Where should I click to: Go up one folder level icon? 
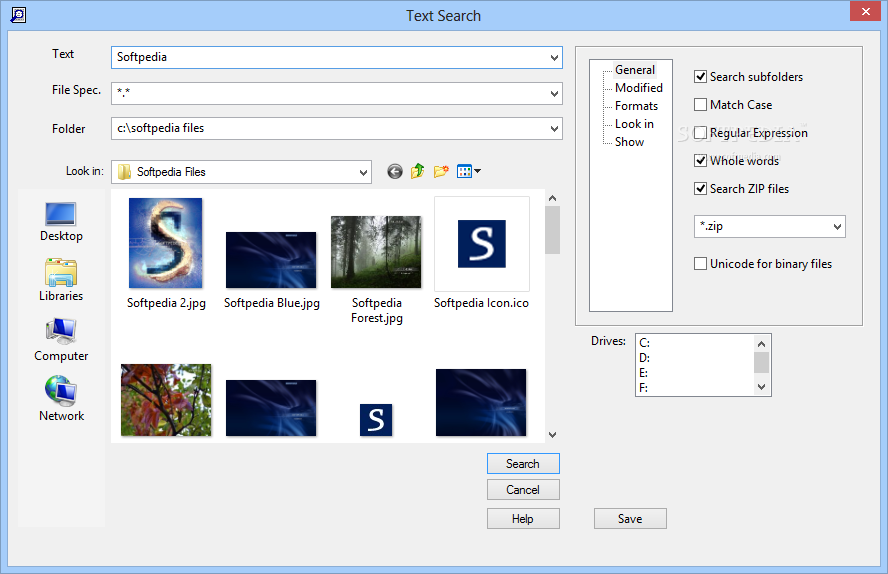click(x=417, y=170)
